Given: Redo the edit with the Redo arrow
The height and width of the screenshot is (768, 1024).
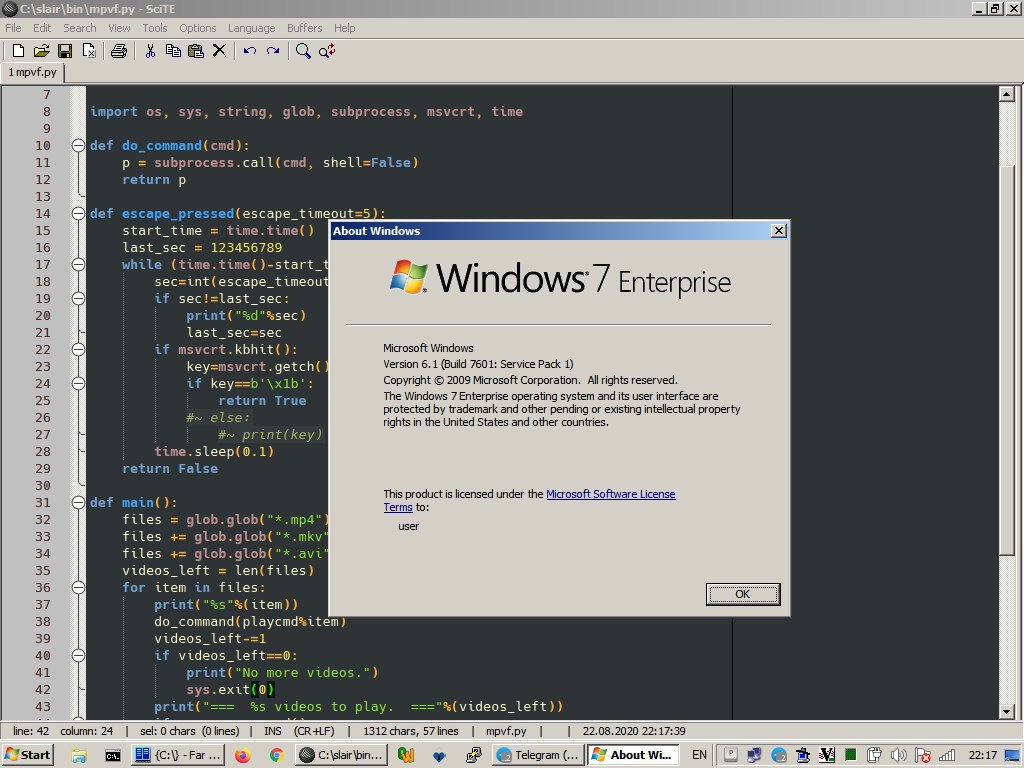Looking at the screenshot, I should [273, 51].
